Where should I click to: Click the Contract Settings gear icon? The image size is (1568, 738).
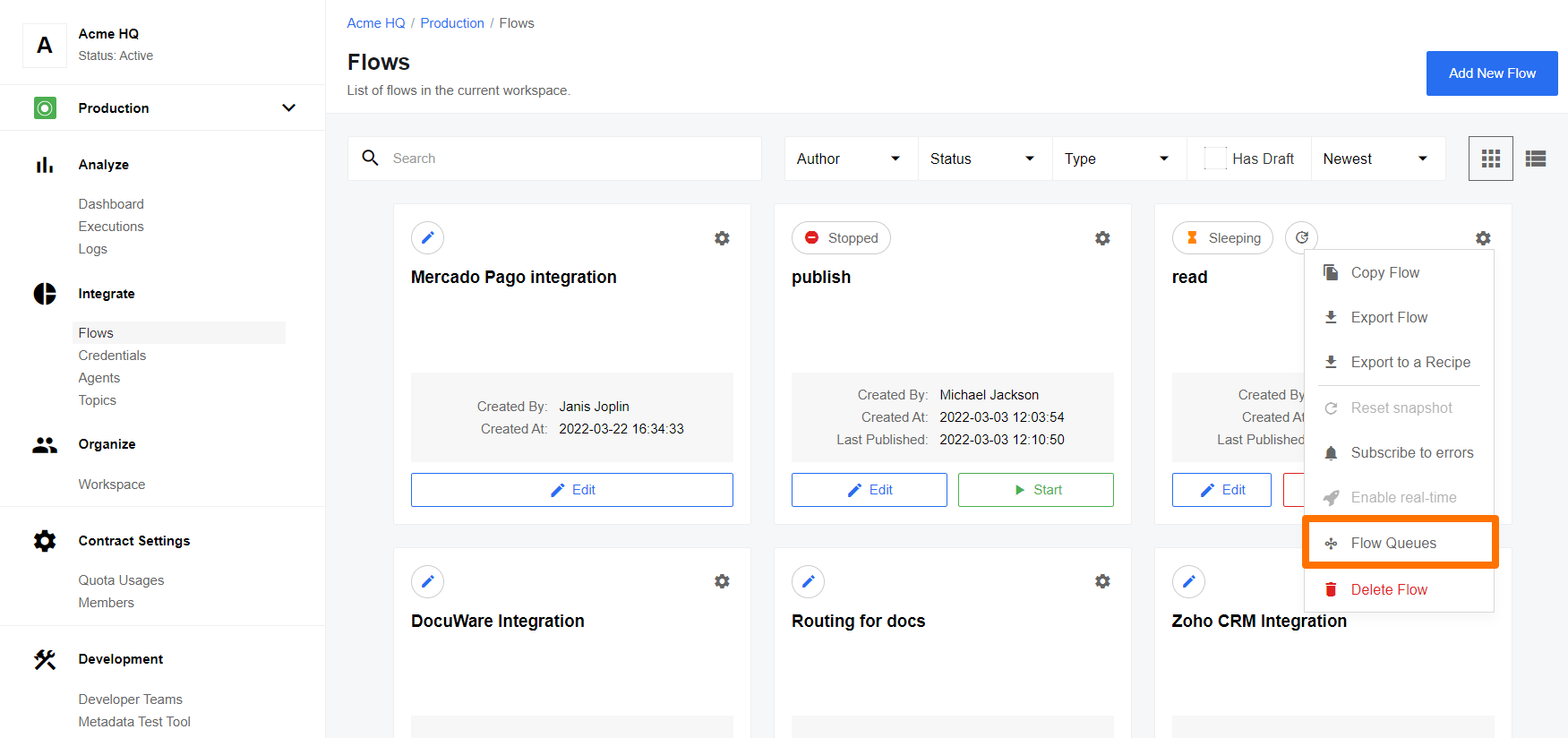(45, 541)
